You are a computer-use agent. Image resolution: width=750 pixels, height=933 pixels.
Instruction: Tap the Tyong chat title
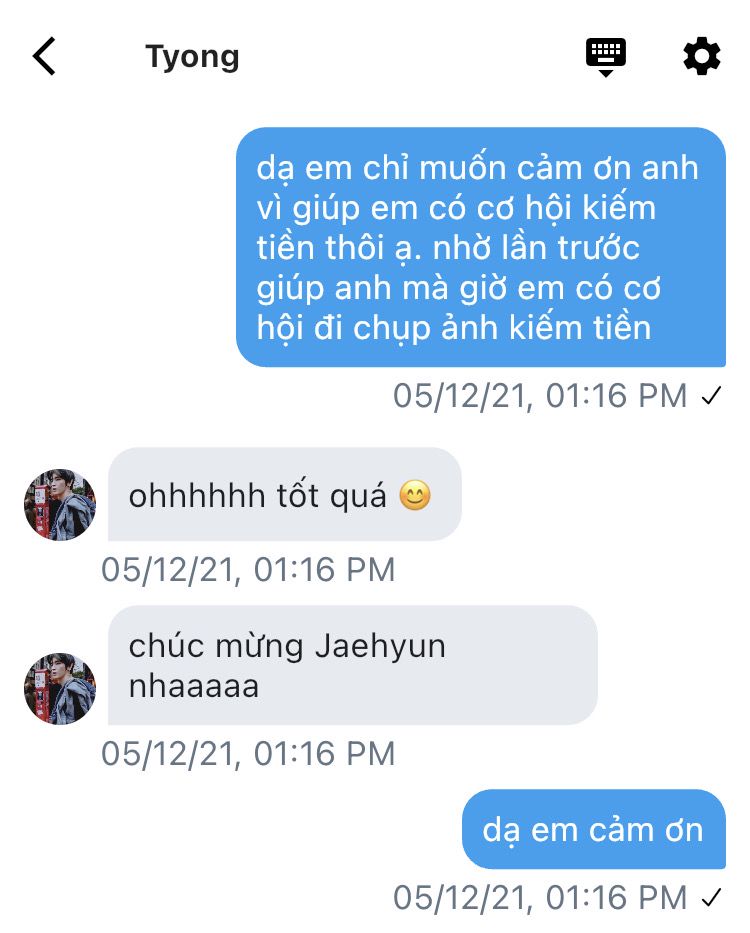click(192, 57)
